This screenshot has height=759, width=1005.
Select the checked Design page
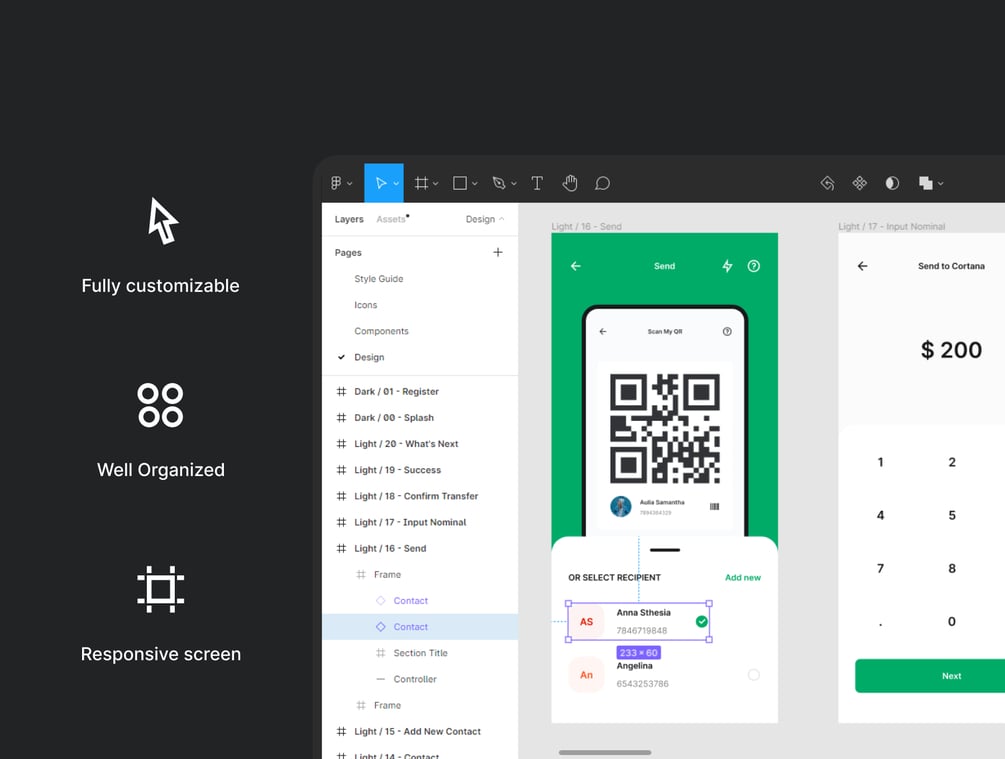coord(369,357)
